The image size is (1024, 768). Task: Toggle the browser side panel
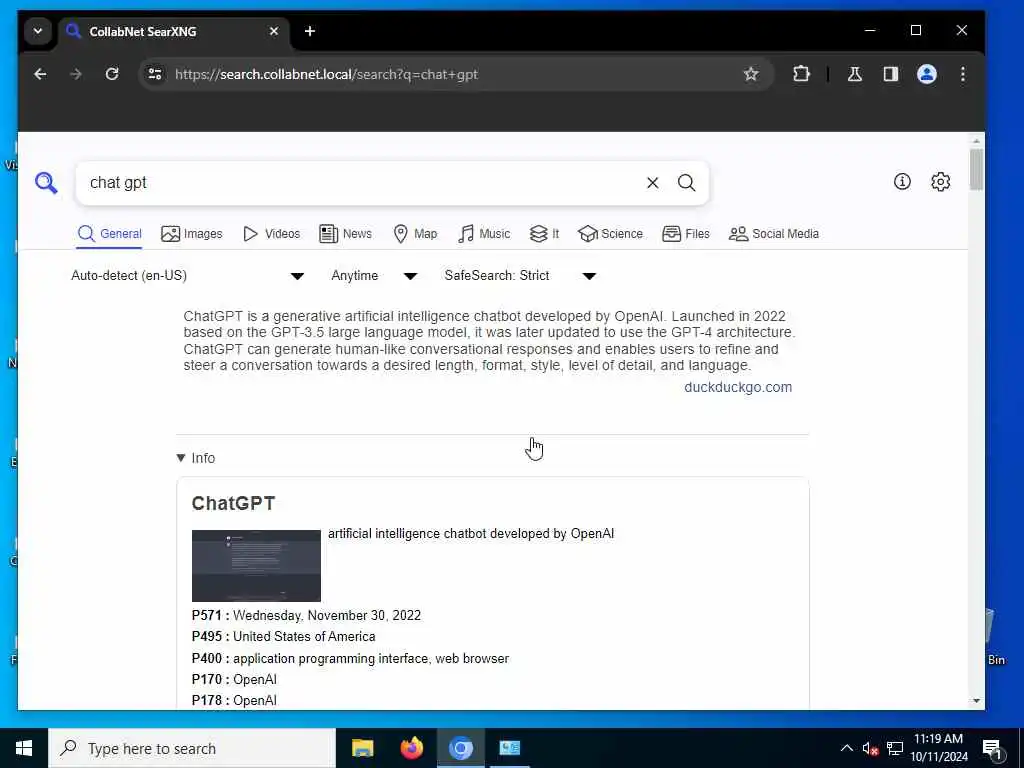tap(891, 74)
